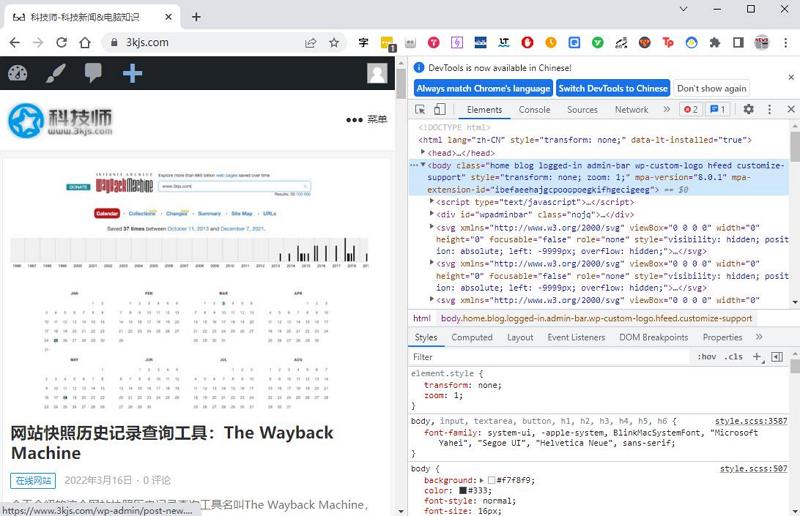Toggle the .cls class editor
This screenshot has width=800, height=516.
[733, 357]
